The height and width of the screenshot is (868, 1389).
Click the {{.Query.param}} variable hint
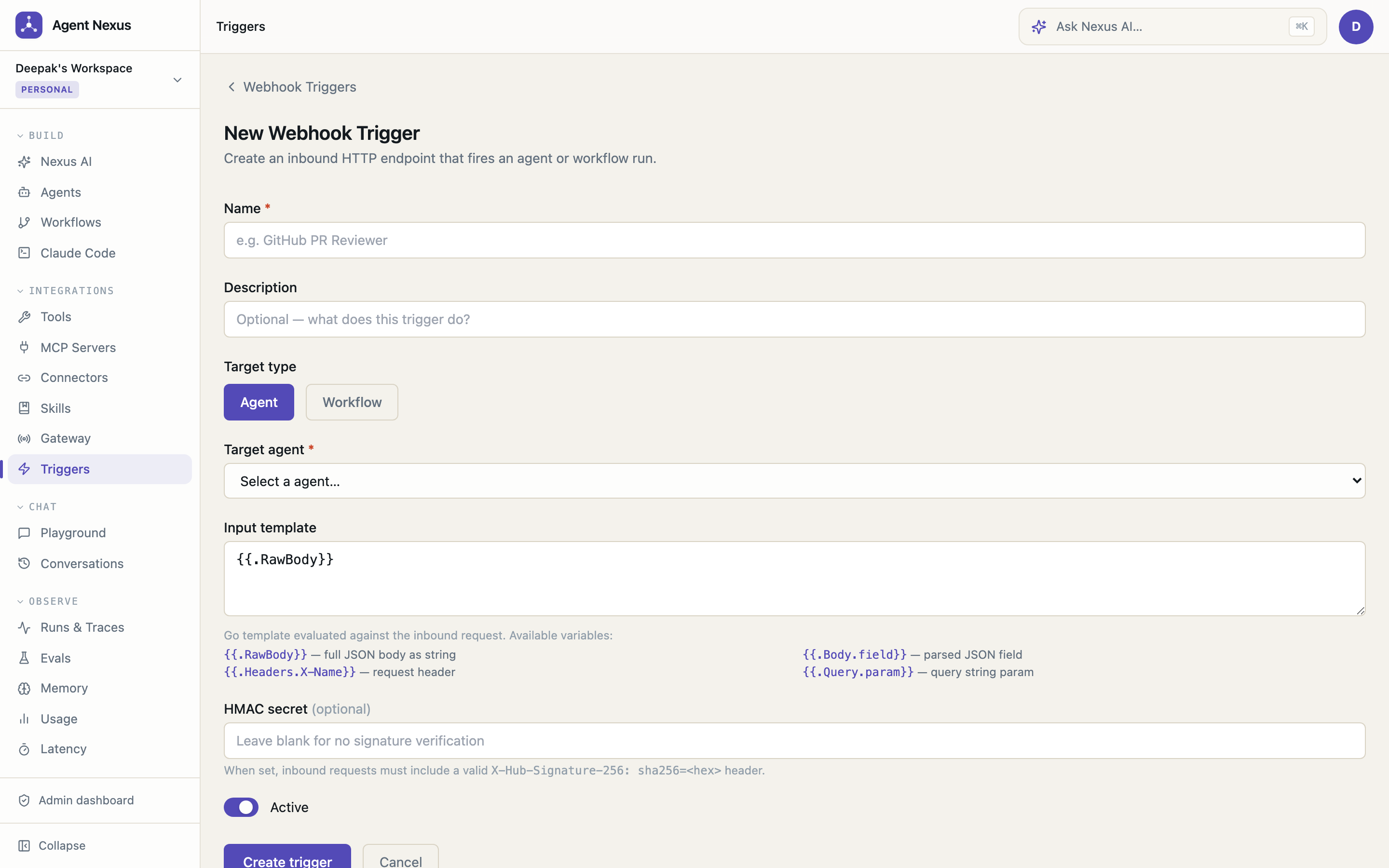[858, 672]
